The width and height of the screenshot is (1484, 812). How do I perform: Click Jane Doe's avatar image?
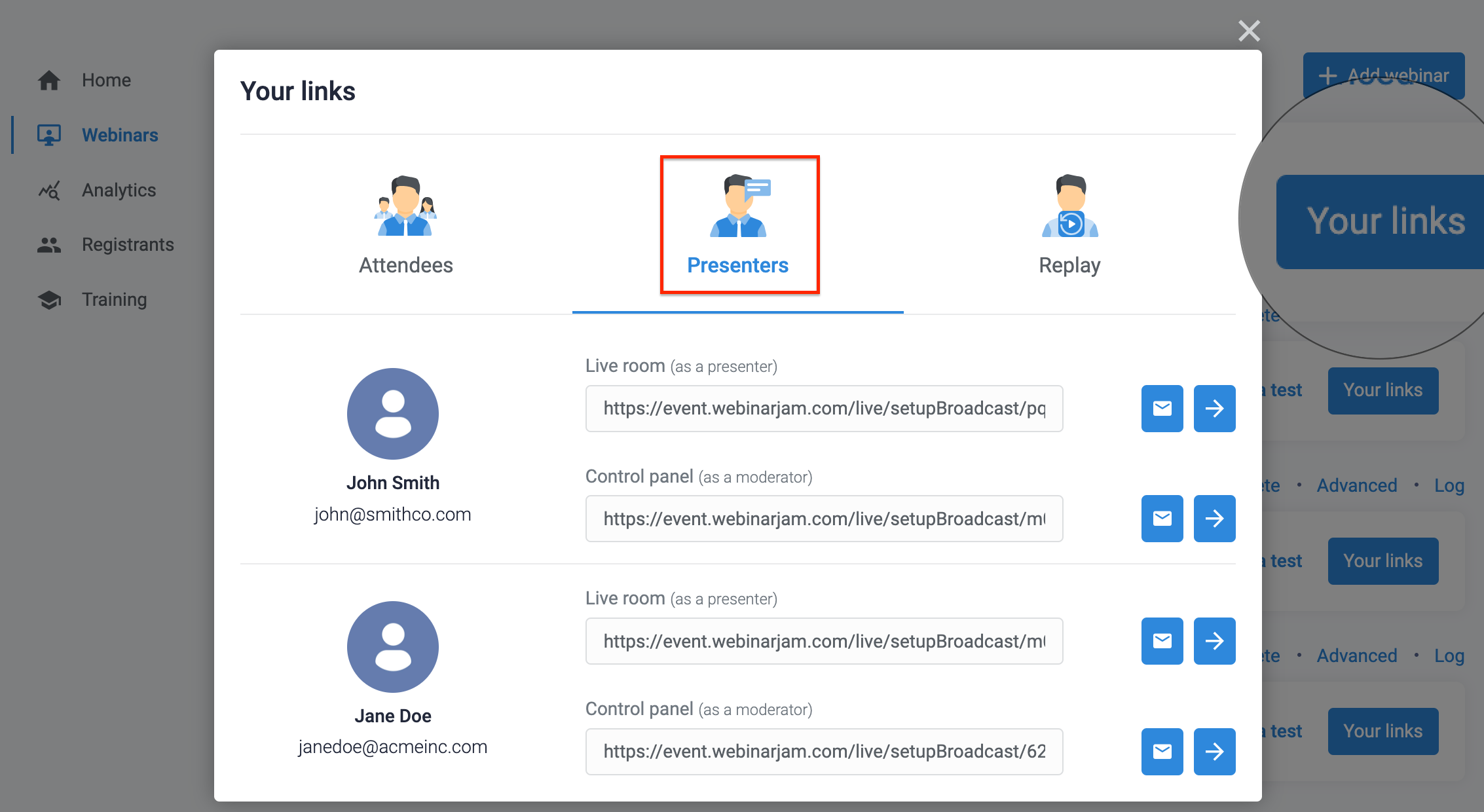coord(392,647)
